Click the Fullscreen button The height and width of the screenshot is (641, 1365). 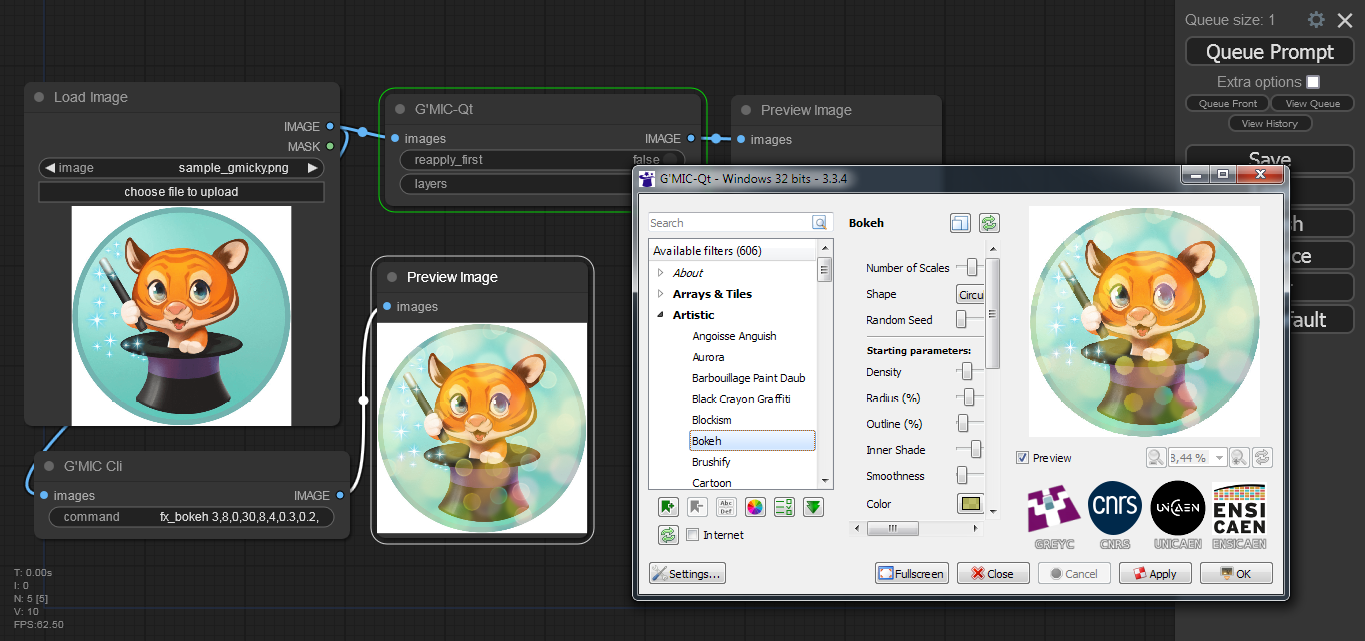click(911, 574)
